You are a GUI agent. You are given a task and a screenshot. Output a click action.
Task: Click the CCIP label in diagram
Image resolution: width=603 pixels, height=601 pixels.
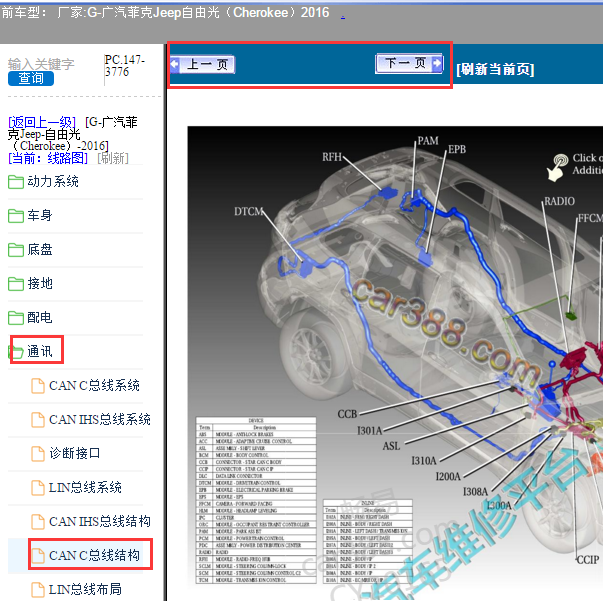(x=588, y=560)
